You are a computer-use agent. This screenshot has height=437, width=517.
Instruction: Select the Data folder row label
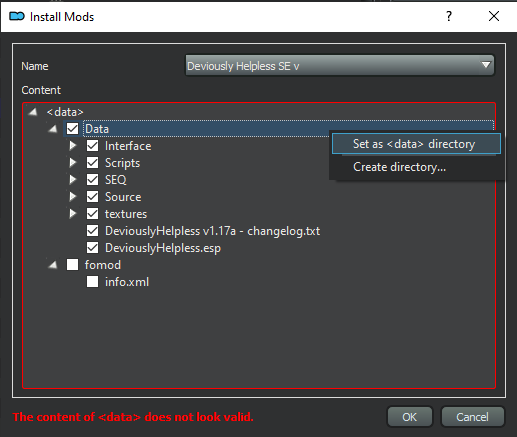pyautogui.click(x=97, y=129)
